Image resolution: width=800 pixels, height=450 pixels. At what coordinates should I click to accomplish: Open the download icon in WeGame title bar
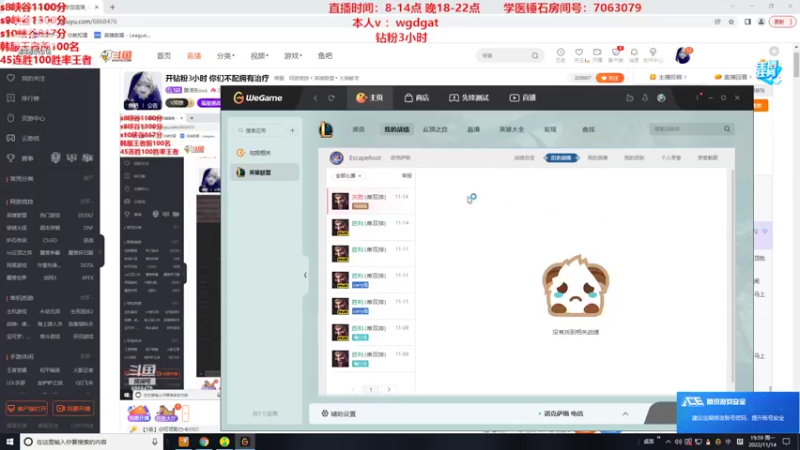click(645, 98)
